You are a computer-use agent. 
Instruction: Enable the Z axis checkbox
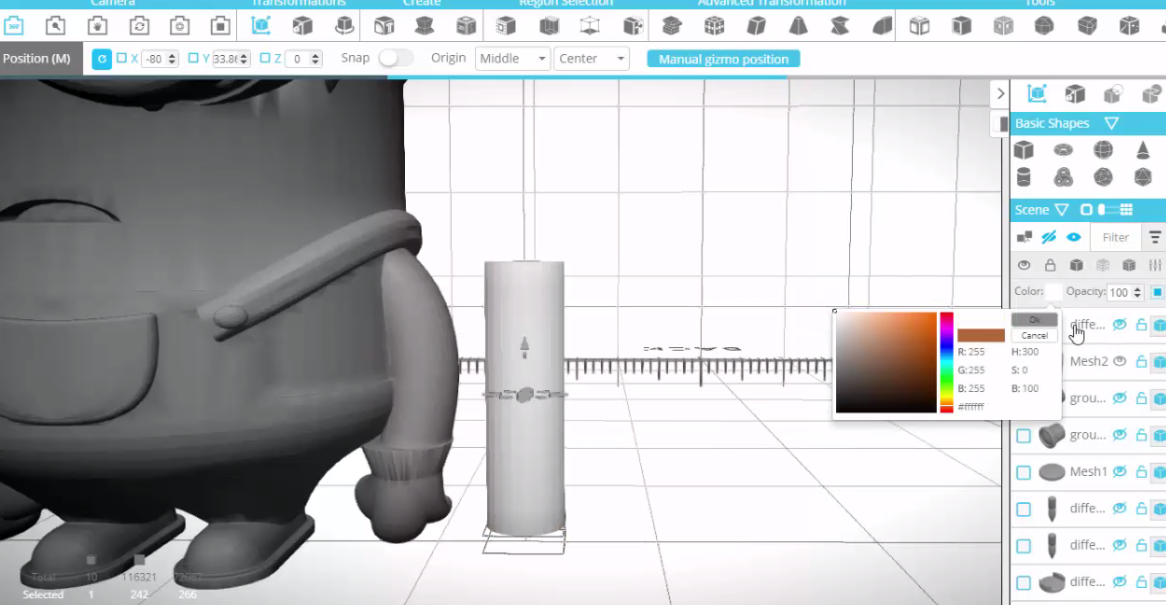[x=265, y=58]
